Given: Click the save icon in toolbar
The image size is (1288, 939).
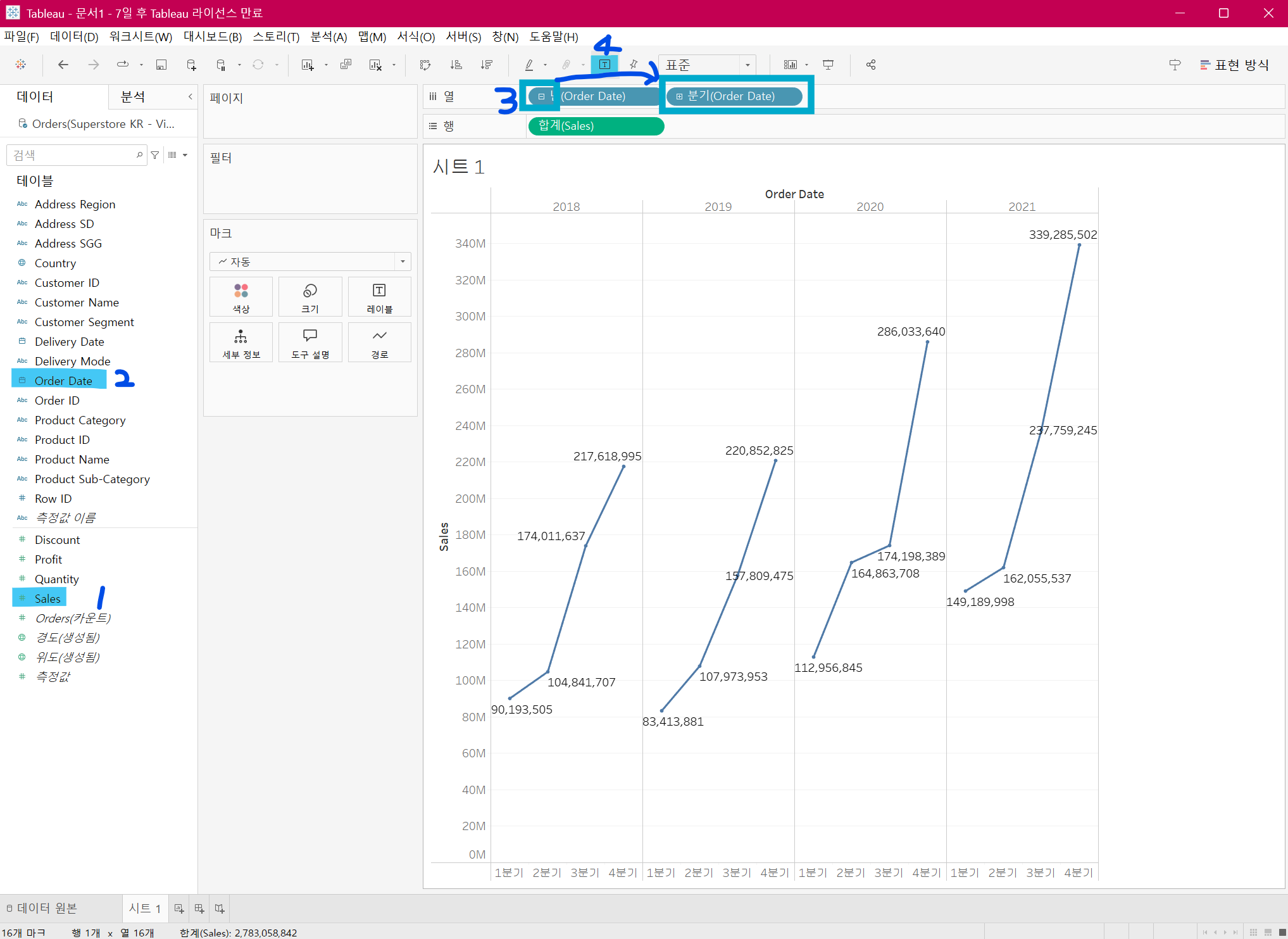Looking at the screenshot, I should [x=161, y=65].
